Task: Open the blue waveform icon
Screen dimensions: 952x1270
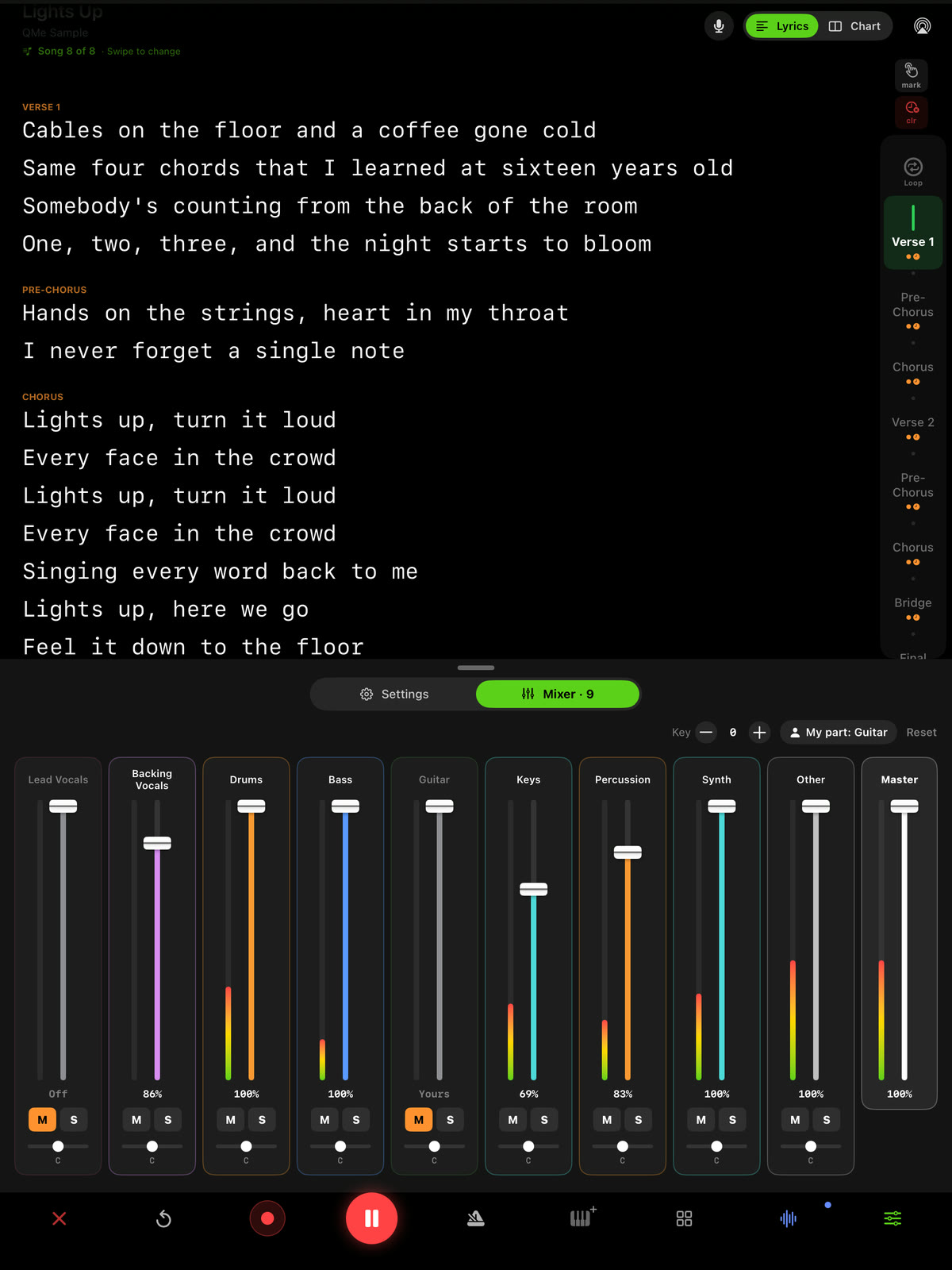Action: point(789,1218)
